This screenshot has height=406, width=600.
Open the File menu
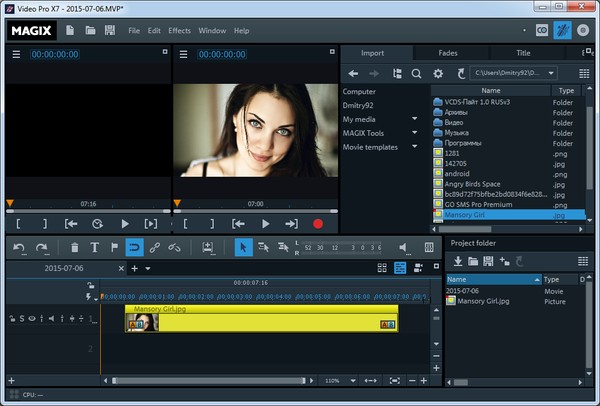tap(134, 31)
